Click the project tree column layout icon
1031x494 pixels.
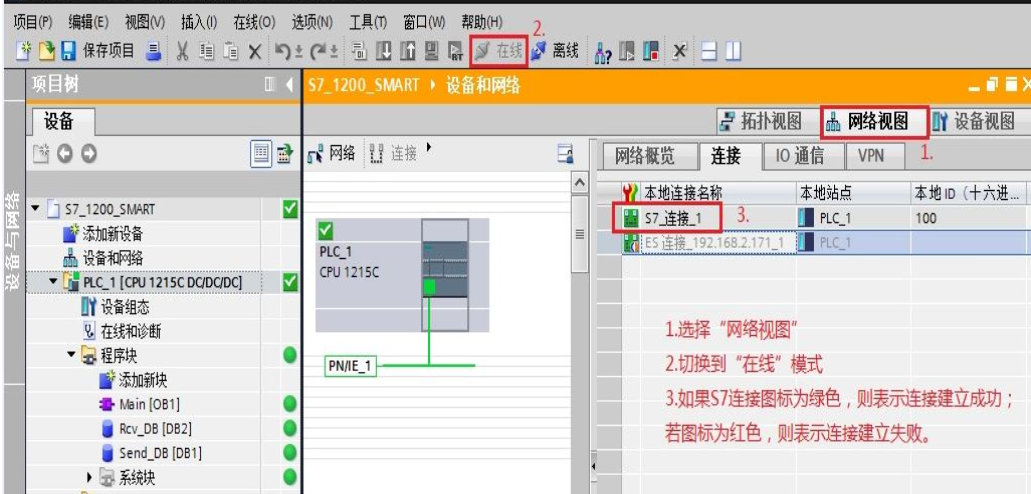click(269, 86)
